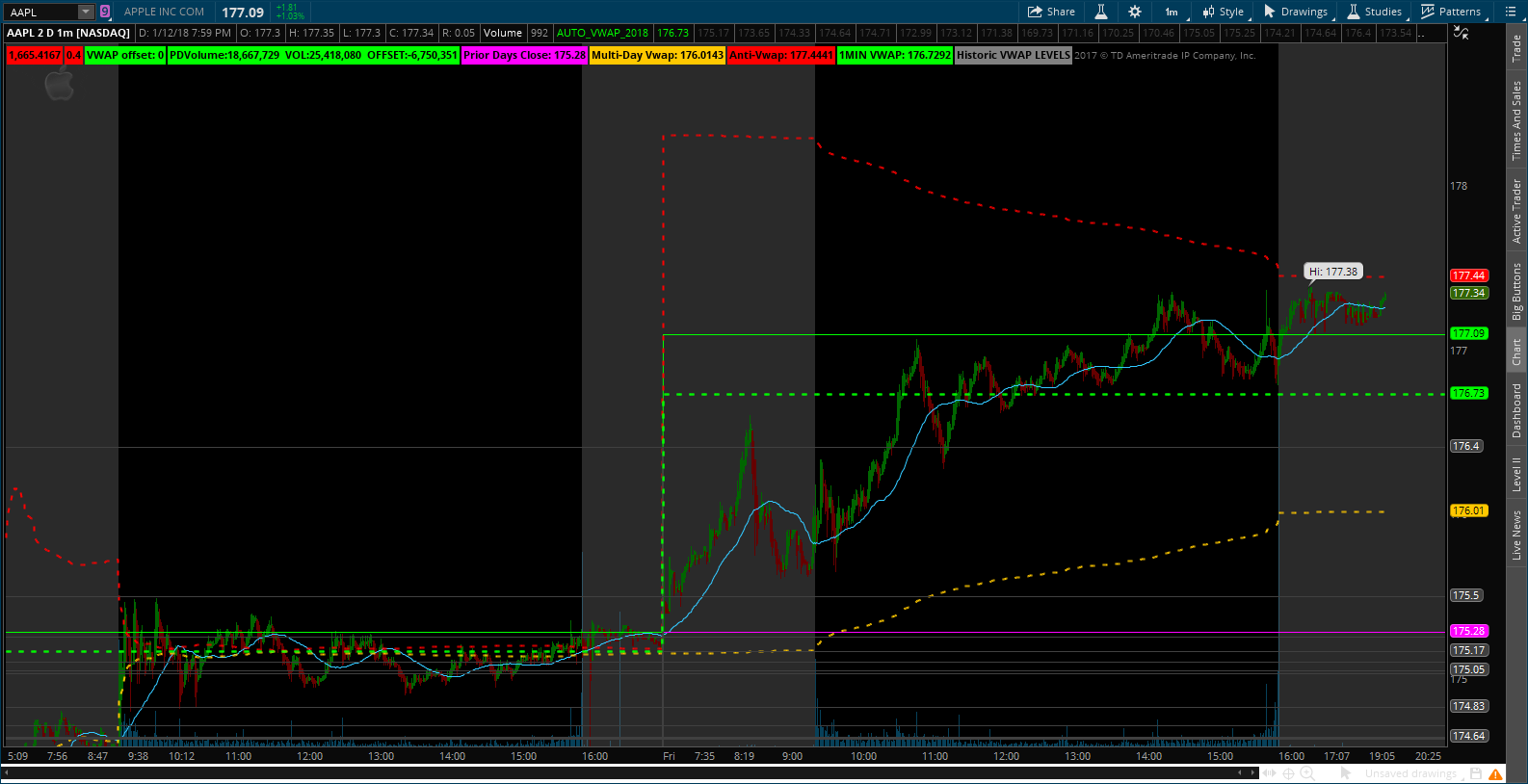Open the Big Buttons side tab
This screenshot has width=1528, height=784.
pos(1516,292)
